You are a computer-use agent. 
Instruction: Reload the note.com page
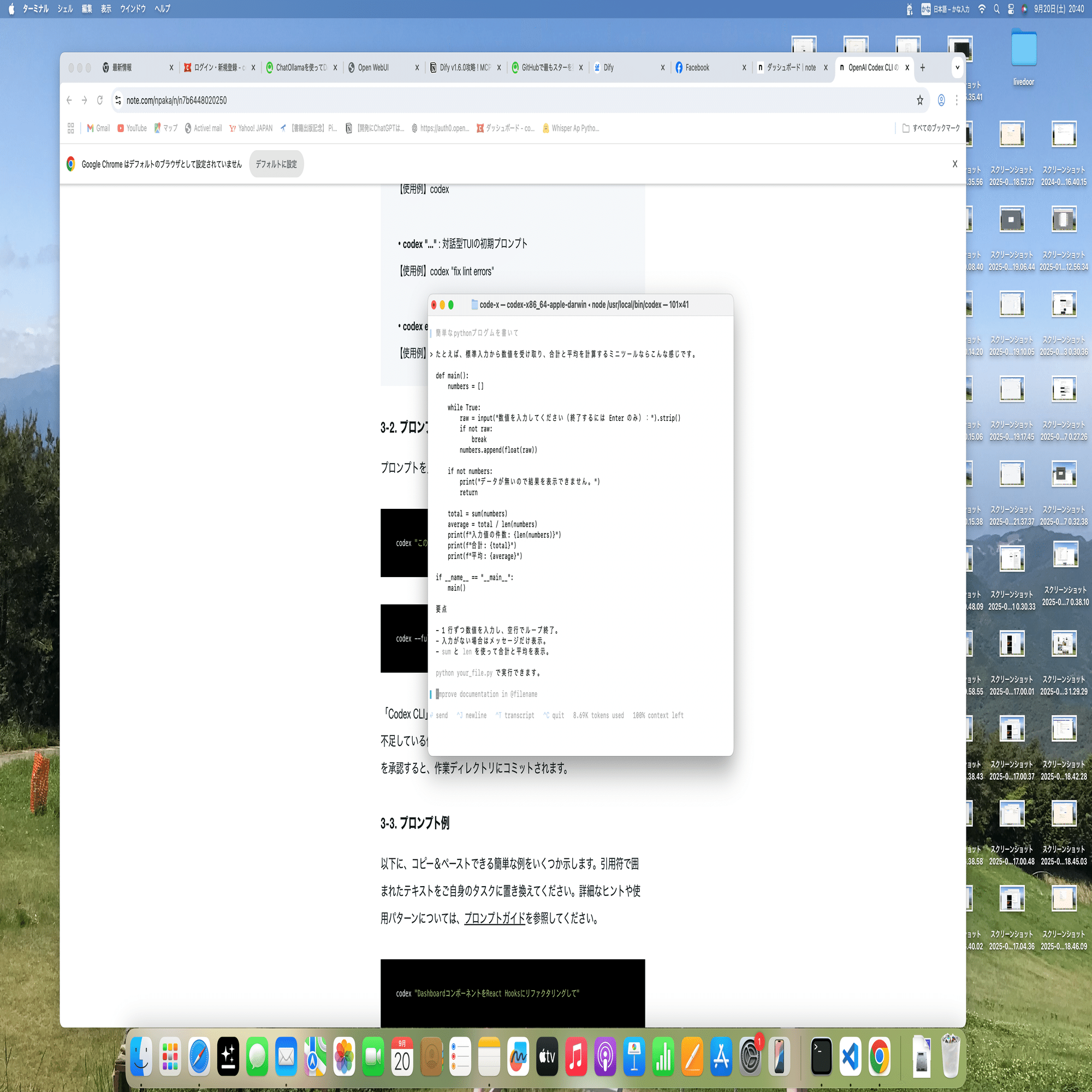(x=99, y=100)
